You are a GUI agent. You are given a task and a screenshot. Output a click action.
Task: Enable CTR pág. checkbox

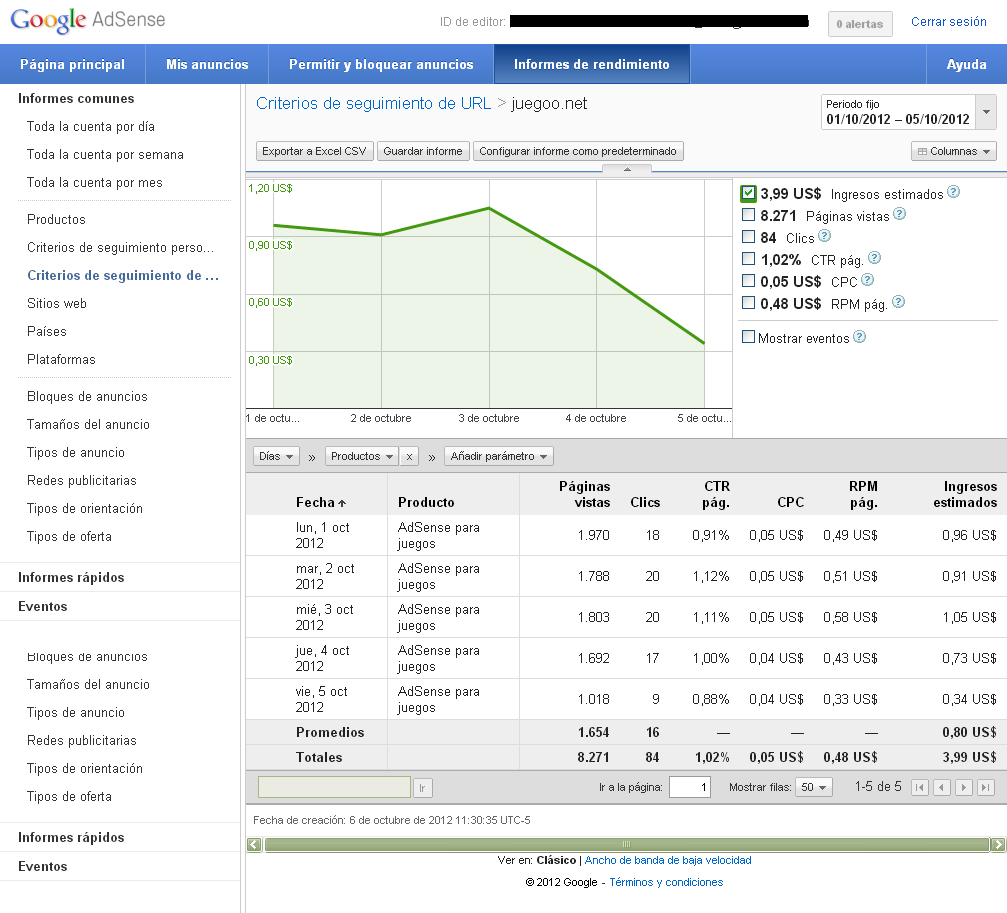point(748,258)
